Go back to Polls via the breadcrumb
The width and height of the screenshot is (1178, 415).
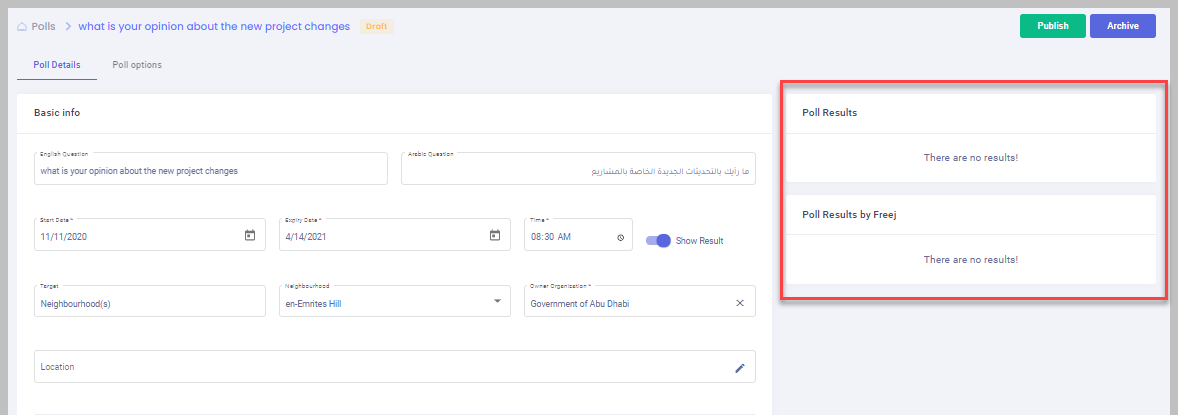pyautogui.click(x=43, y=26)
